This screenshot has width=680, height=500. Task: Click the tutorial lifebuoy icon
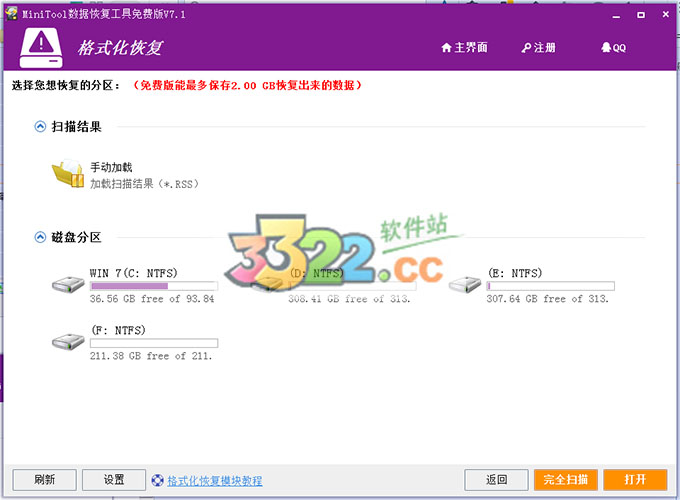tap(157, 480)
